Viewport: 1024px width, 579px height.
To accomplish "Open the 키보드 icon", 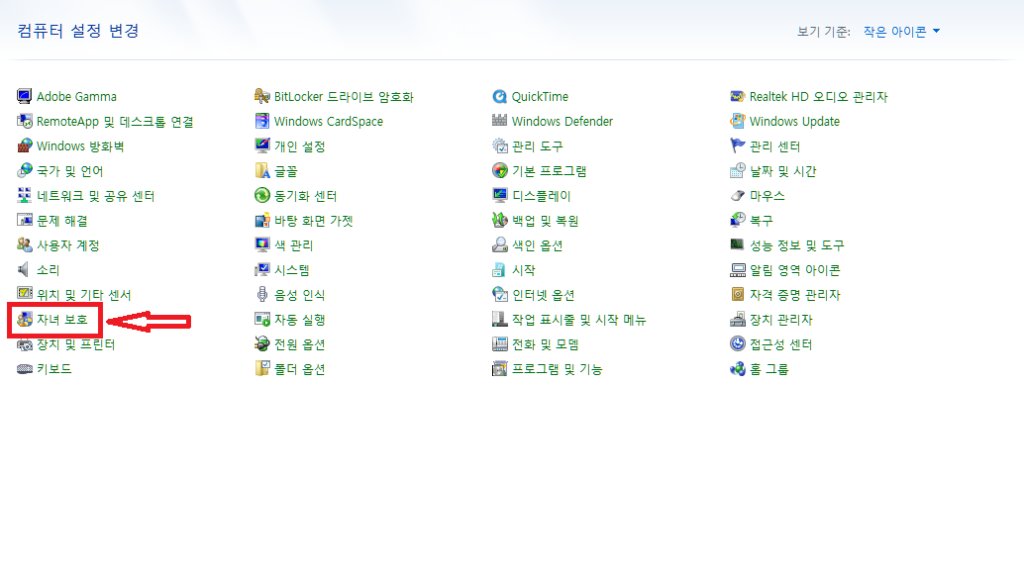I will [x=24, y=369].
